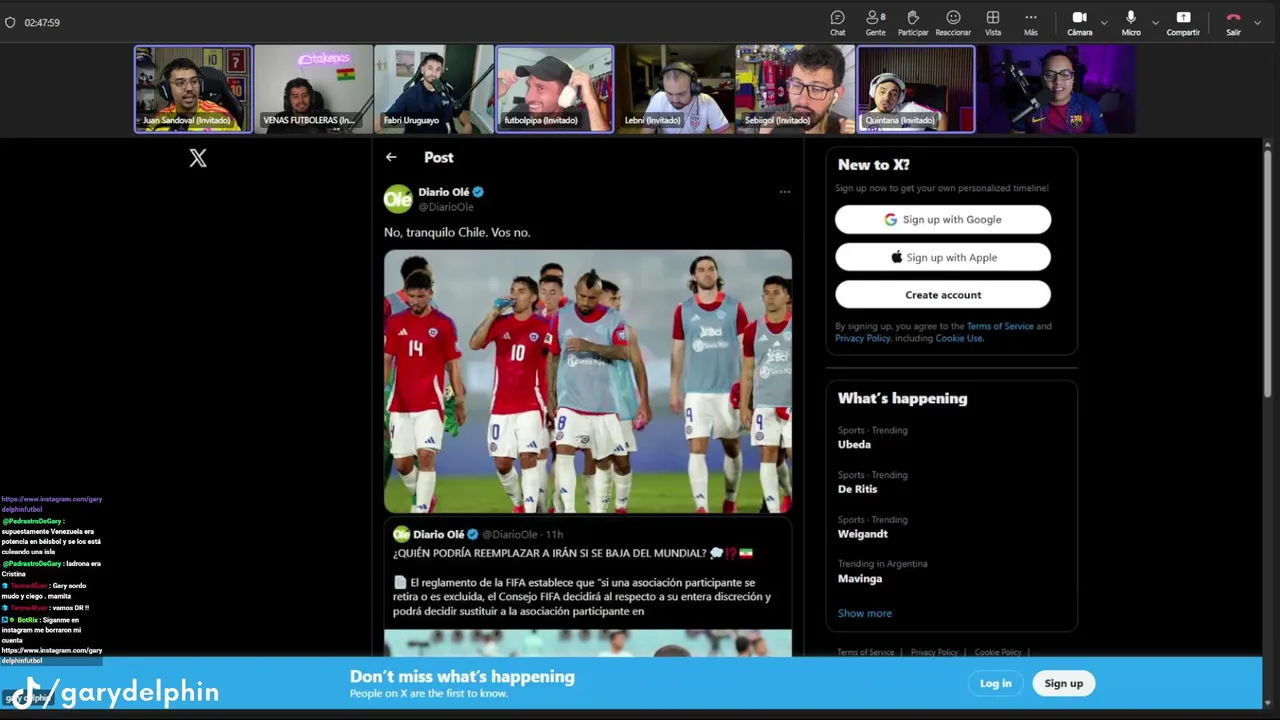1280x720 pixels.
Task: Click the back arrow beside Post
Action: coord(391,157)
